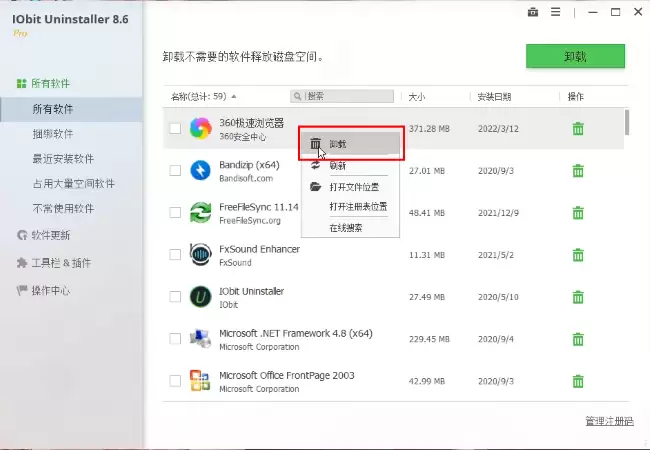650x450 pixels.
Task: Click the big green 卸载 button
Action: [575, 56]
